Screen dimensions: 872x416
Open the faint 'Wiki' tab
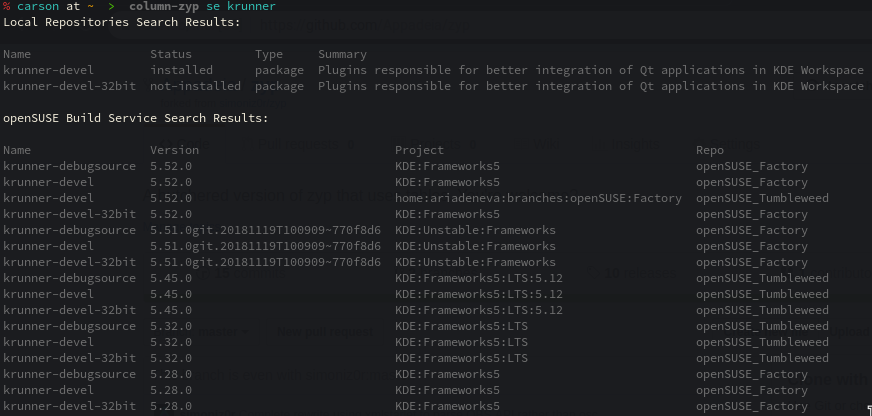pos(547,145)
